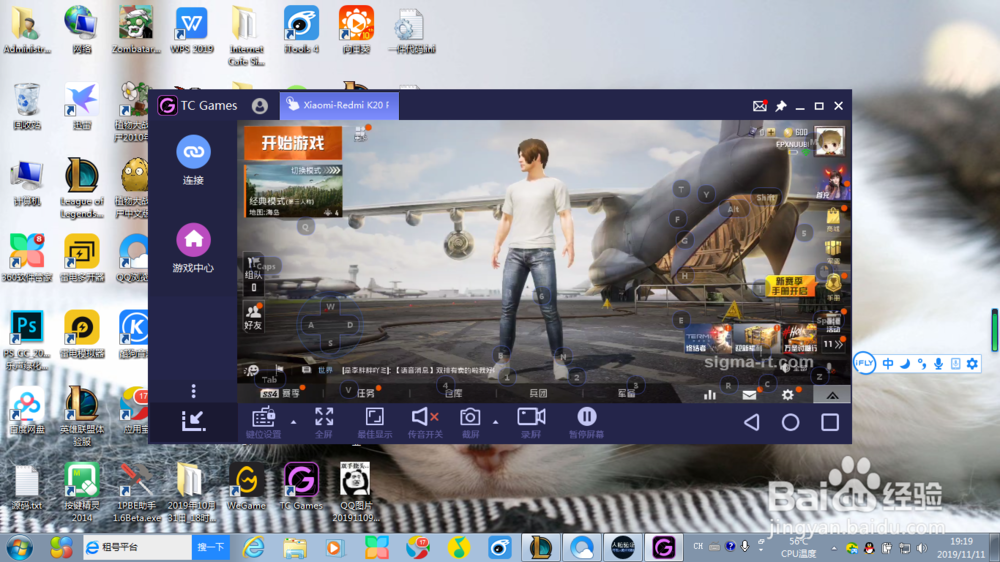Show hidden tray icons arrow

[834, 548]
